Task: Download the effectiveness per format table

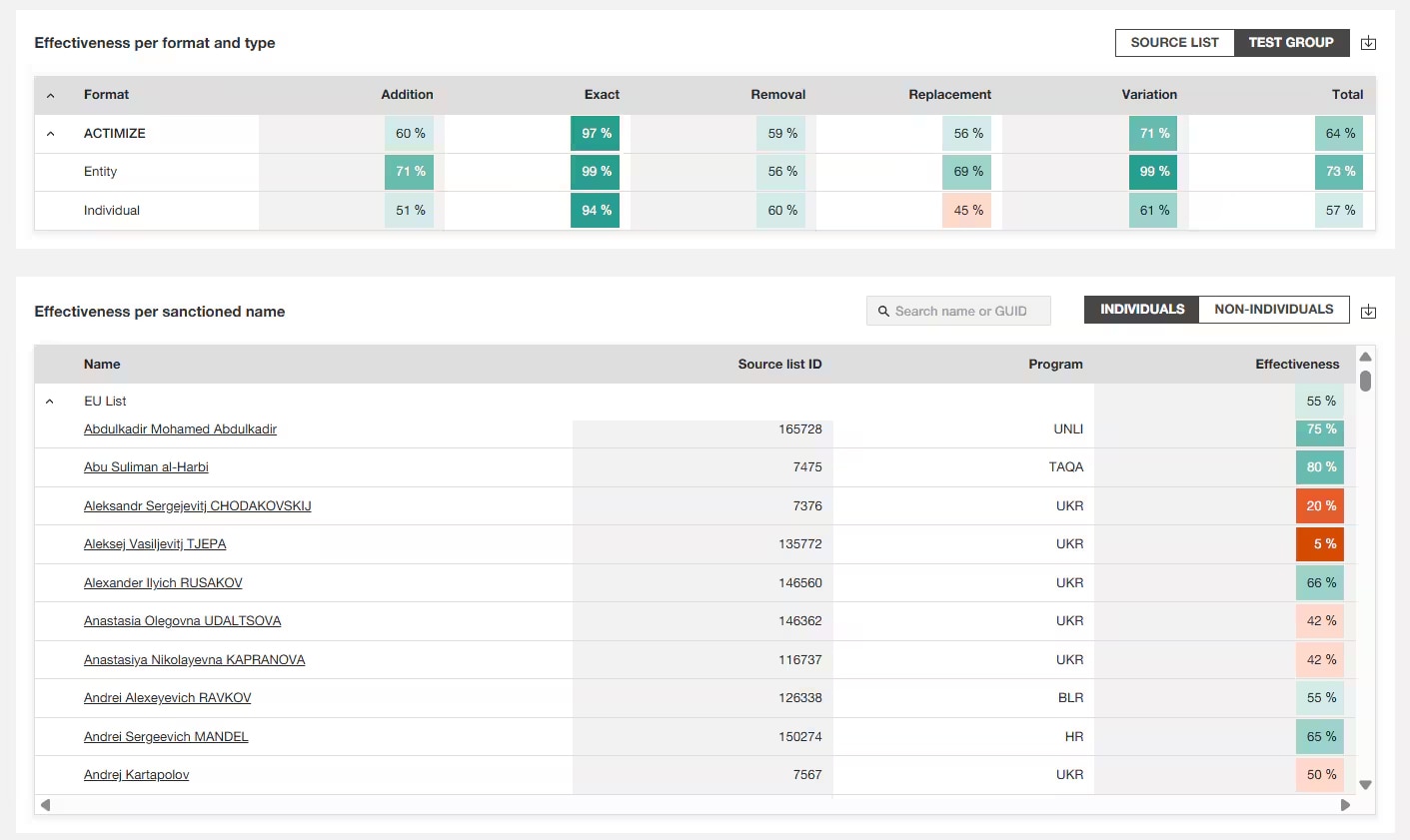Action: (1368, 43)
